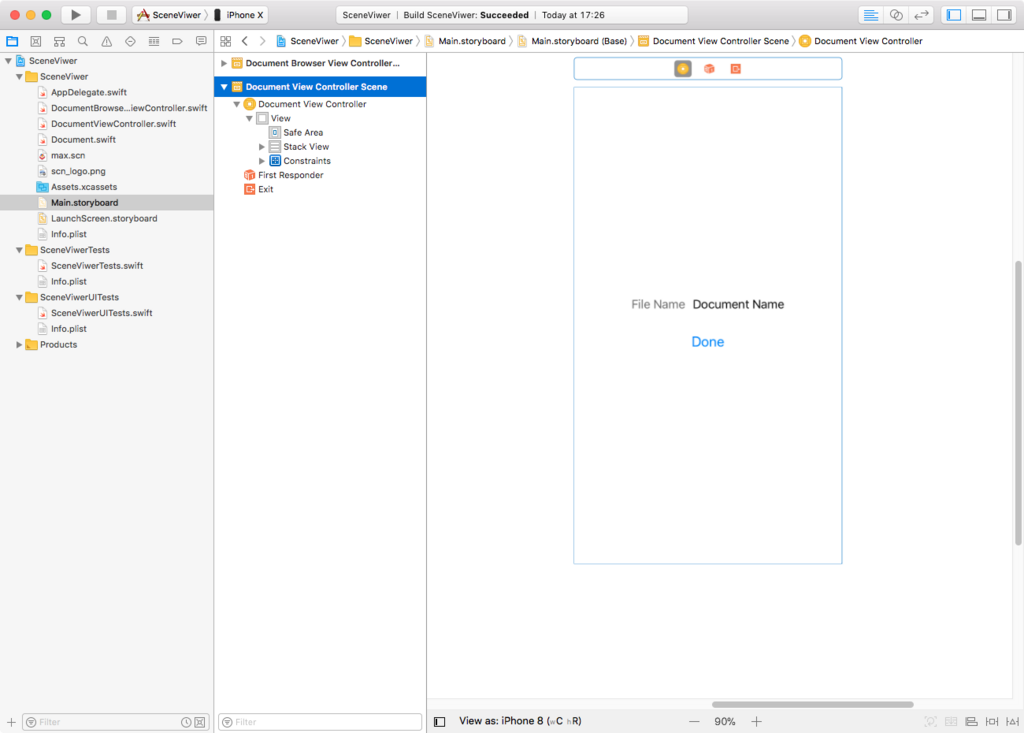Viewport: 1024px width, 733px height.
Task: Open the Breakpoint navigator
Action: [177, 41]
